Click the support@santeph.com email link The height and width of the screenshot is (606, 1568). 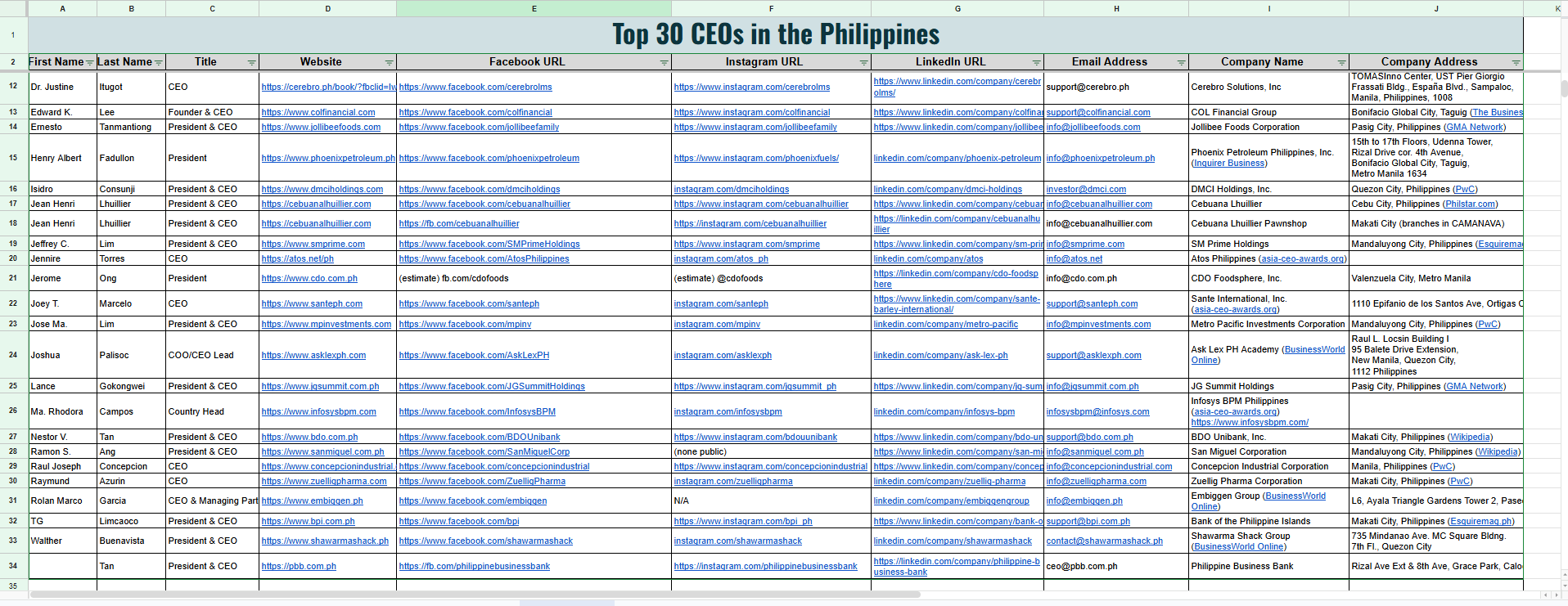1092,303
